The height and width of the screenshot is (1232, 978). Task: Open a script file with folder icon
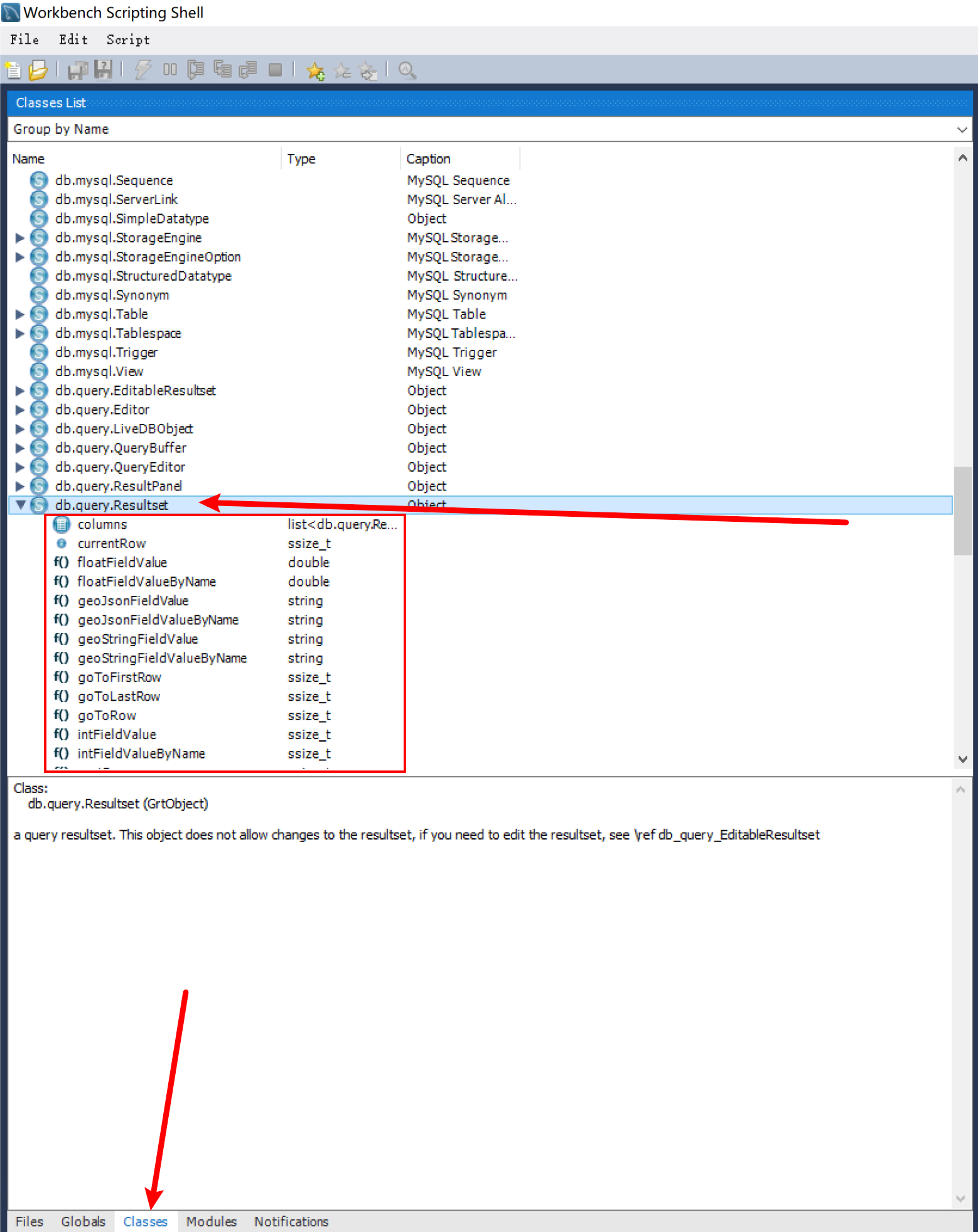38,70
